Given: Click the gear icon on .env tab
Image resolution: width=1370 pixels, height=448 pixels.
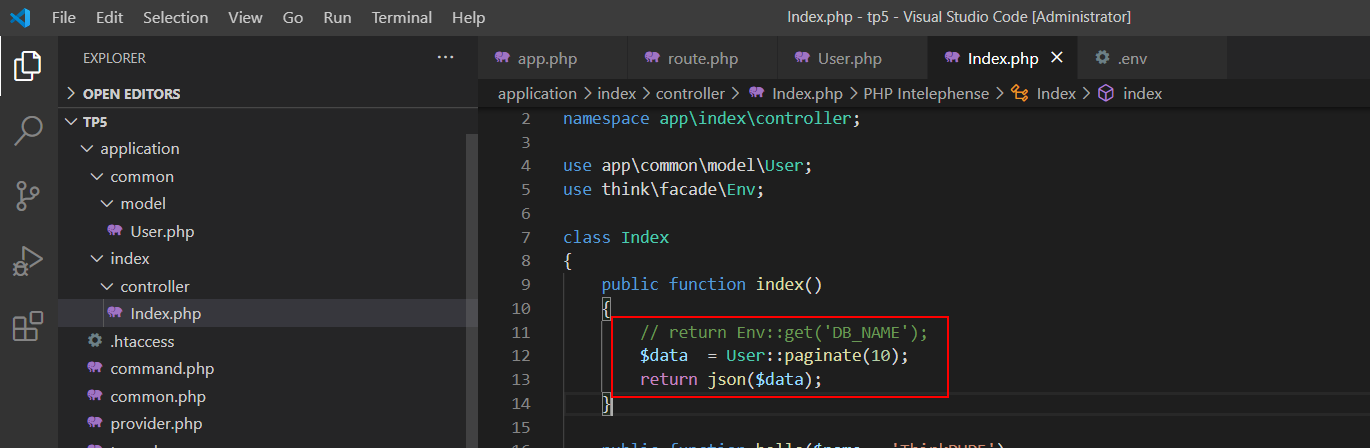Looking at the screenshot, I should tap(1102, 58).
